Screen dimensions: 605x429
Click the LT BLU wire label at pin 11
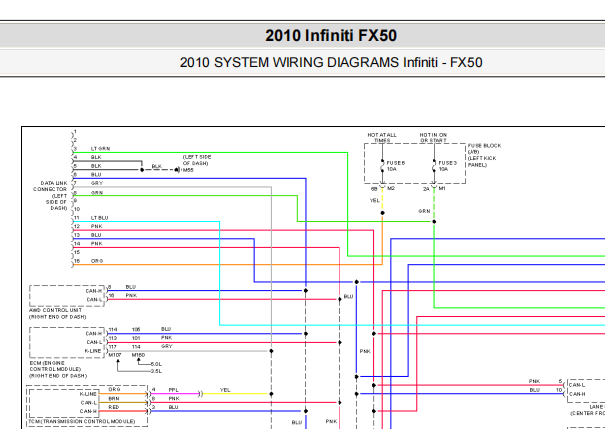[x=100, y=218]
